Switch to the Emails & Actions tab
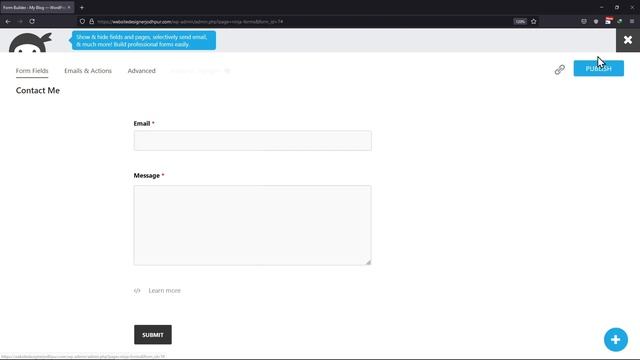The width and height of the screenshot is (640, 360). coord(88,71)
